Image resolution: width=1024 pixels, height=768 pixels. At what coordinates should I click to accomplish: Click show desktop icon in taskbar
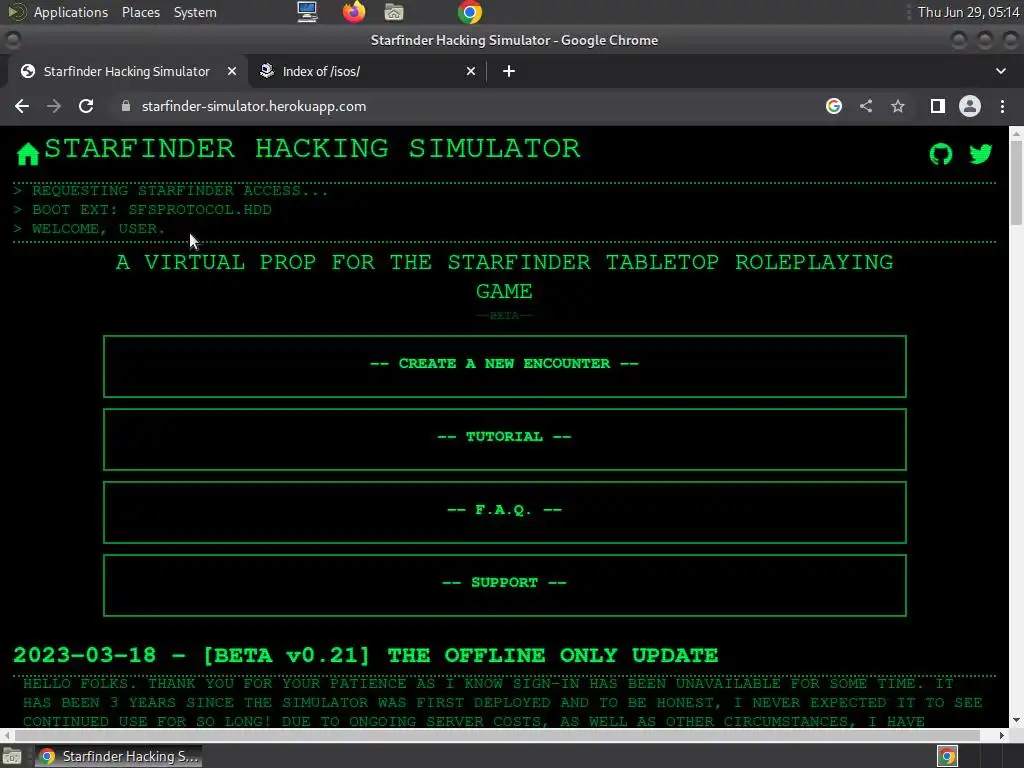12,756
